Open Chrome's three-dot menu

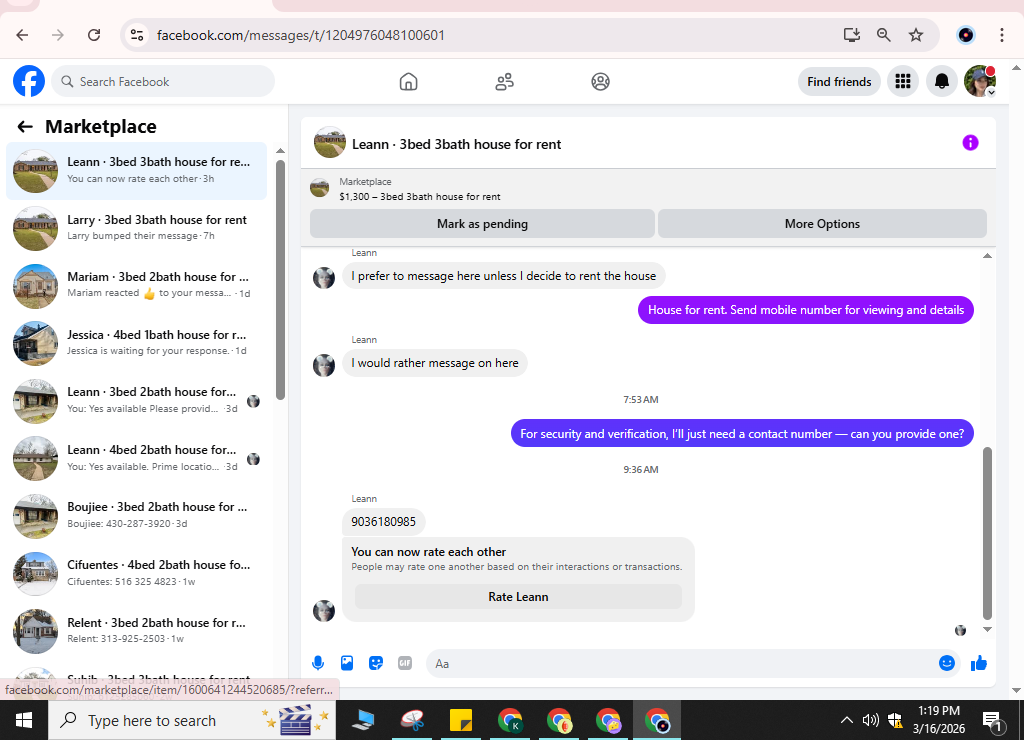tap(1001, 35)
